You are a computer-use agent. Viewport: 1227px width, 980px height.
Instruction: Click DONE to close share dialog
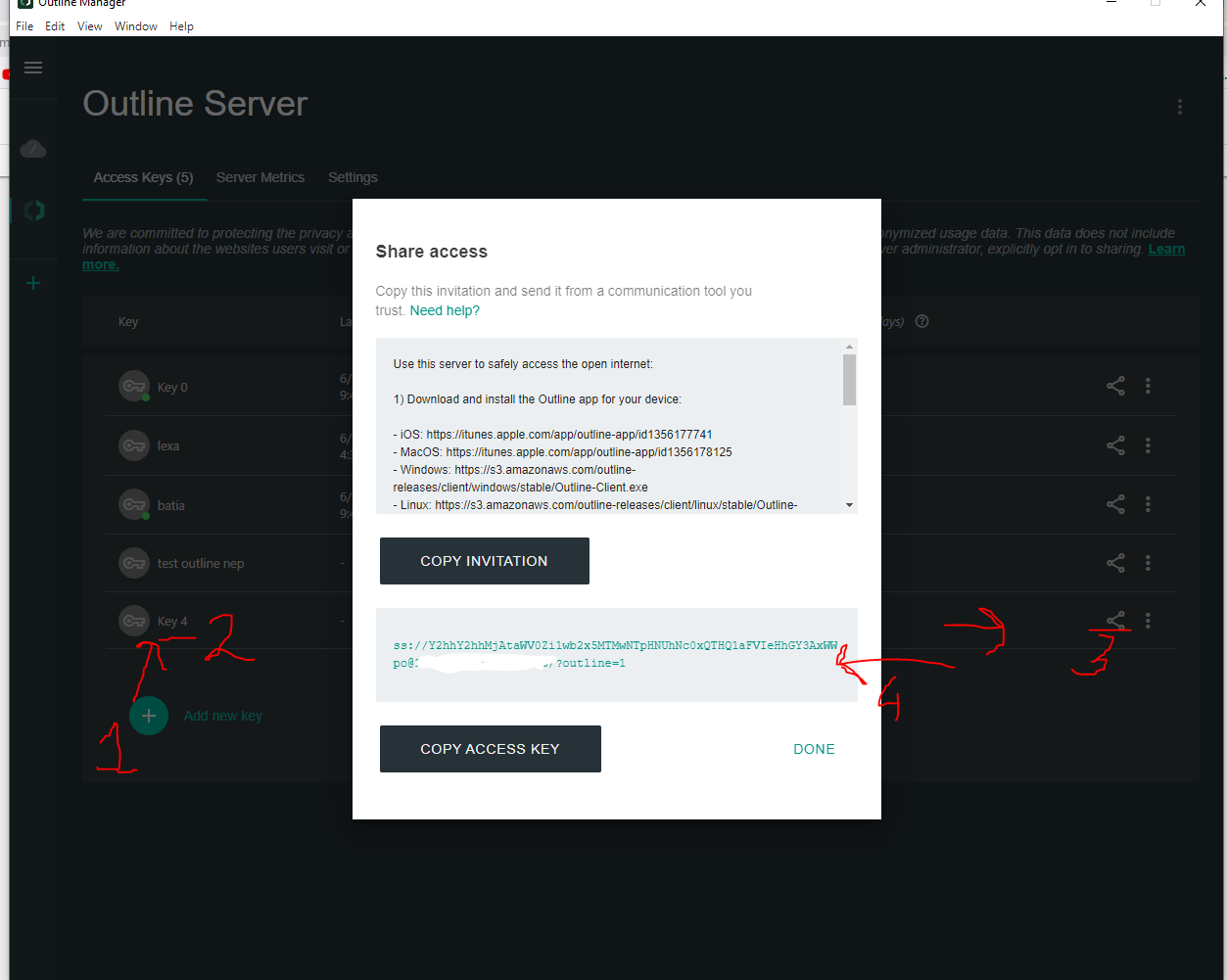(814, 749)
